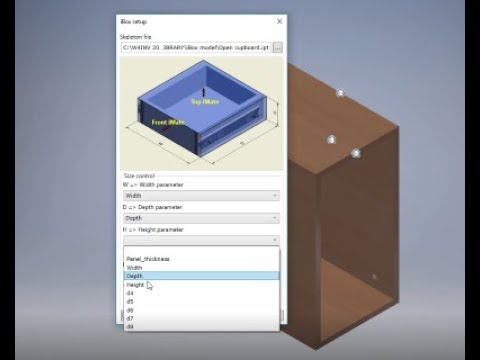Click the highest work point on the cupboard top
Screen dimensions: 480x360
340,93
